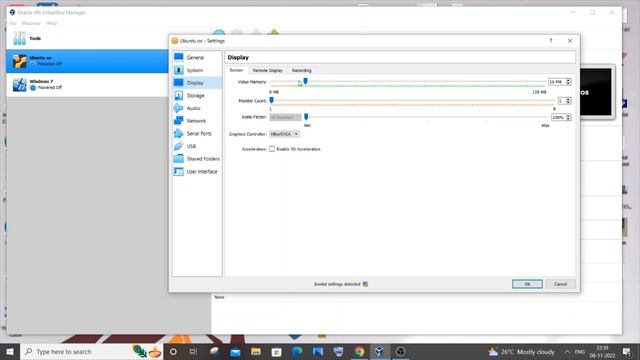Click the taskbar search box
Image resolution: width=640 pixels, height=360 pixels.
(91, 351)
